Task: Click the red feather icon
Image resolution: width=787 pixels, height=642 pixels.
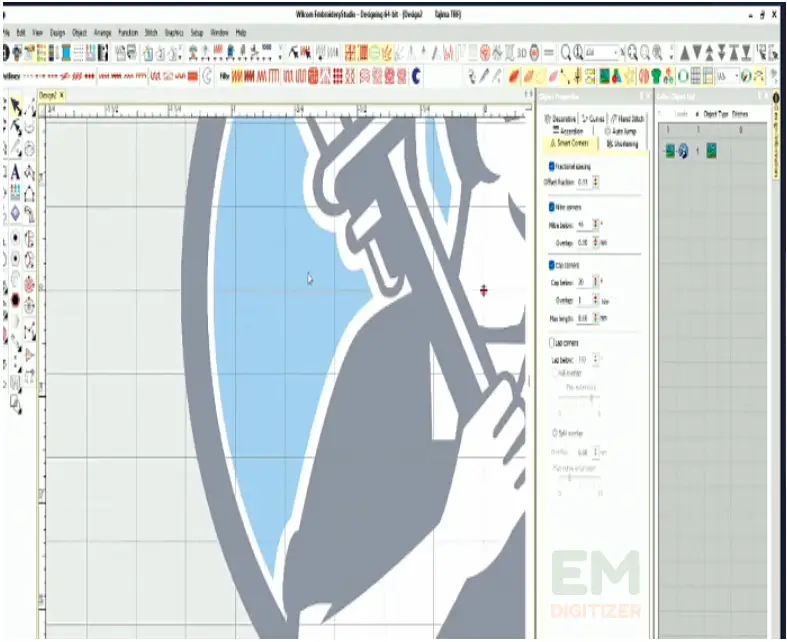Action: (x=514, y=76)
